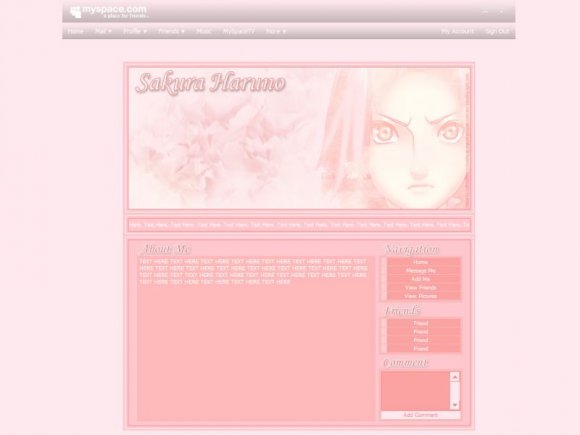Click the MySpace logo icon
The image size is (580, 435).
pyautogui.click(x=75, y=12)
